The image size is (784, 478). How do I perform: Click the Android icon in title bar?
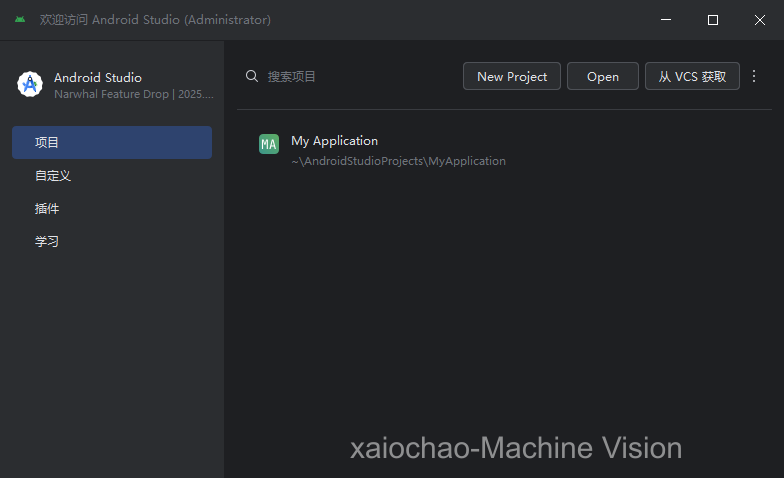coord(20,20)
